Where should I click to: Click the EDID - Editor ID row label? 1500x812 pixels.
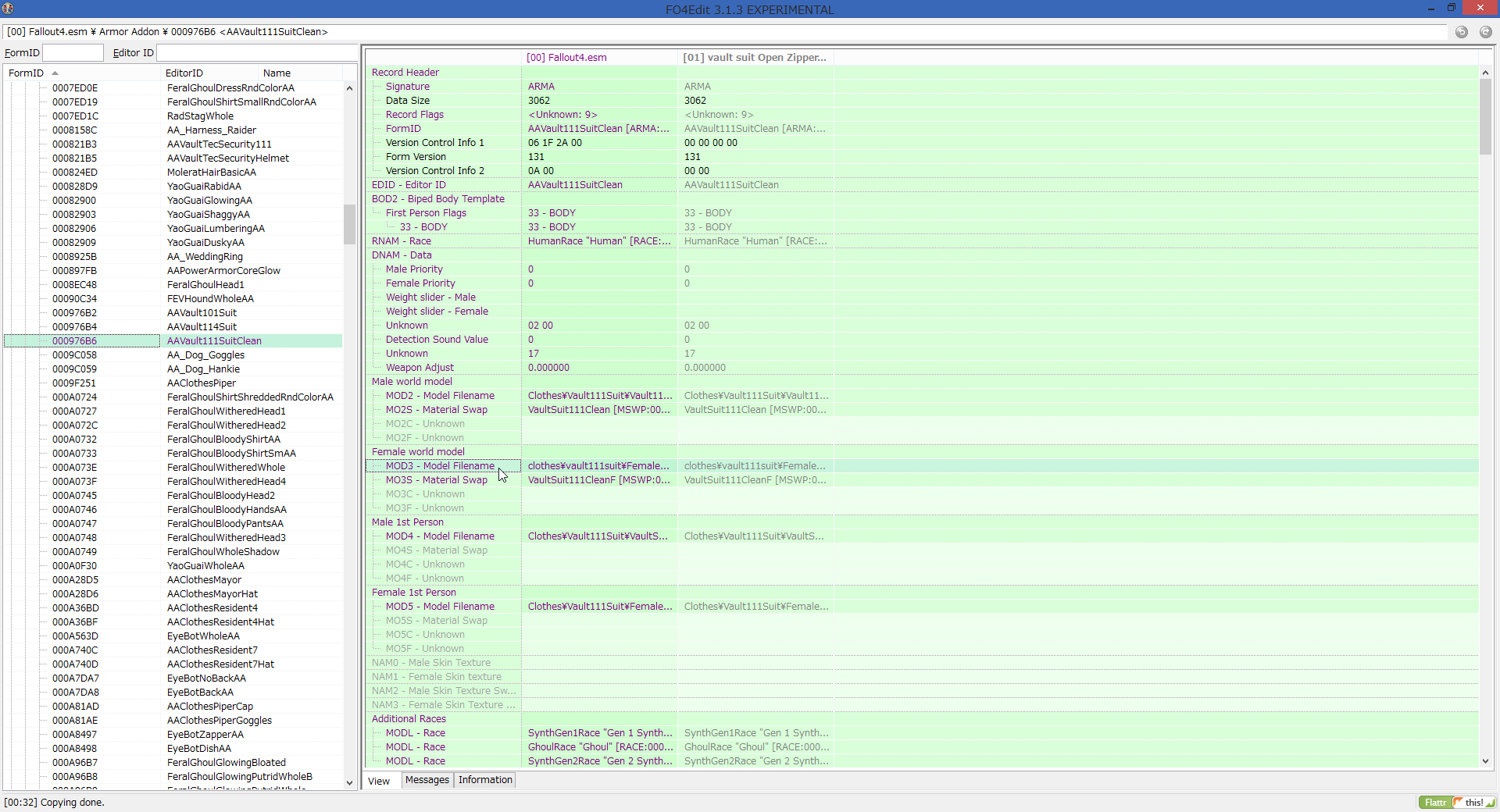pyautogui.click(x=409, y=185)
